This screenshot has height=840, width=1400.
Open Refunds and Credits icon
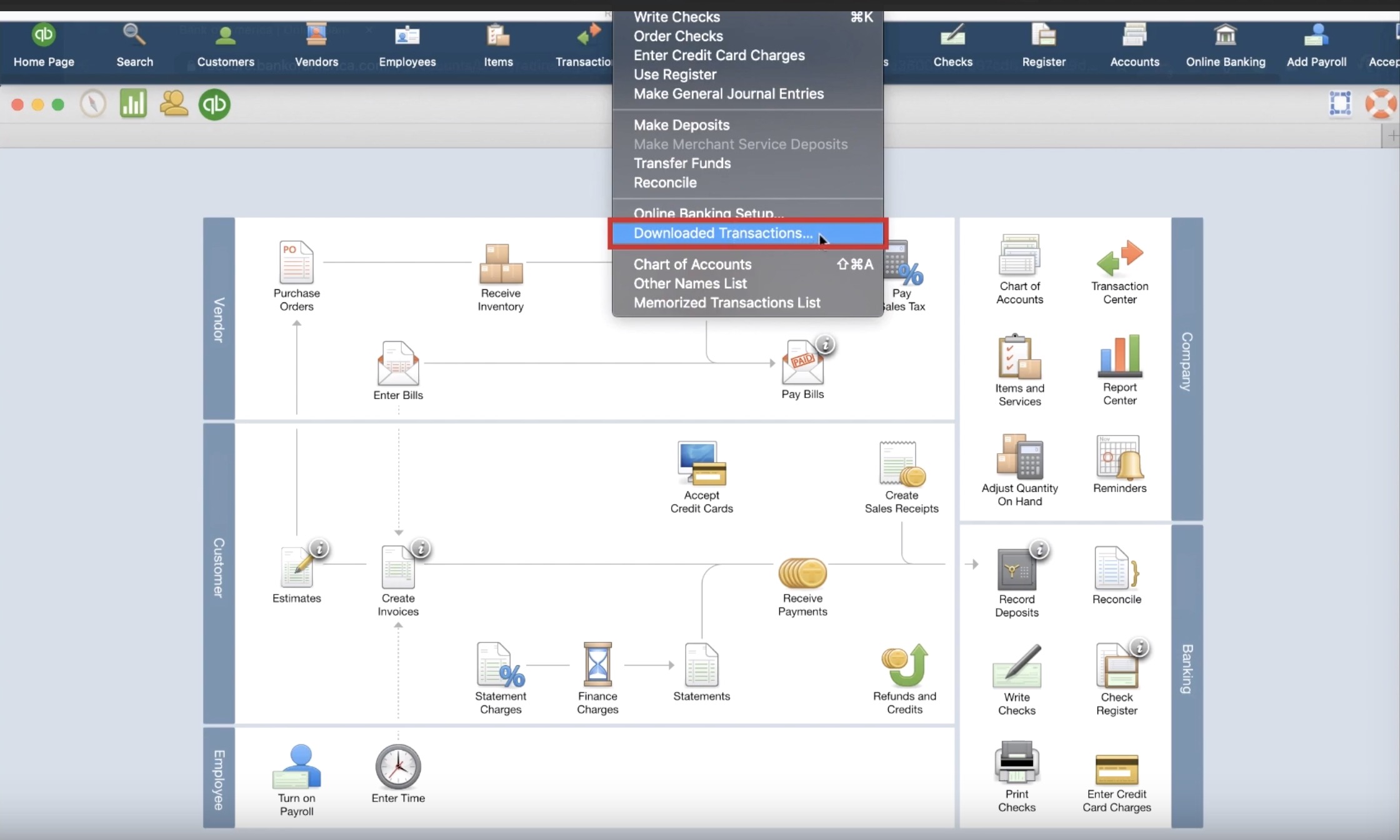pos(904,665)
